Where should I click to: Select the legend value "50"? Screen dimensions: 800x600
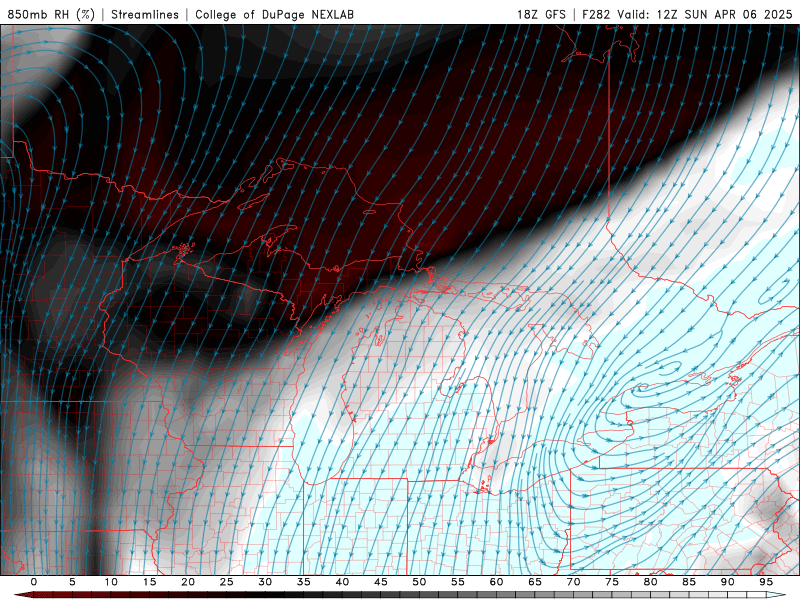(x=419, y=582)
